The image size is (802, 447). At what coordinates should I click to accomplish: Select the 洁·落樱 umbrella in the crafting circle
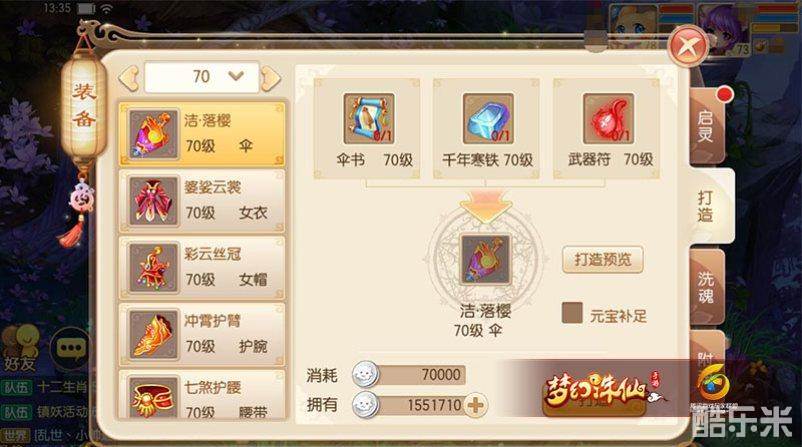(485, 259)
